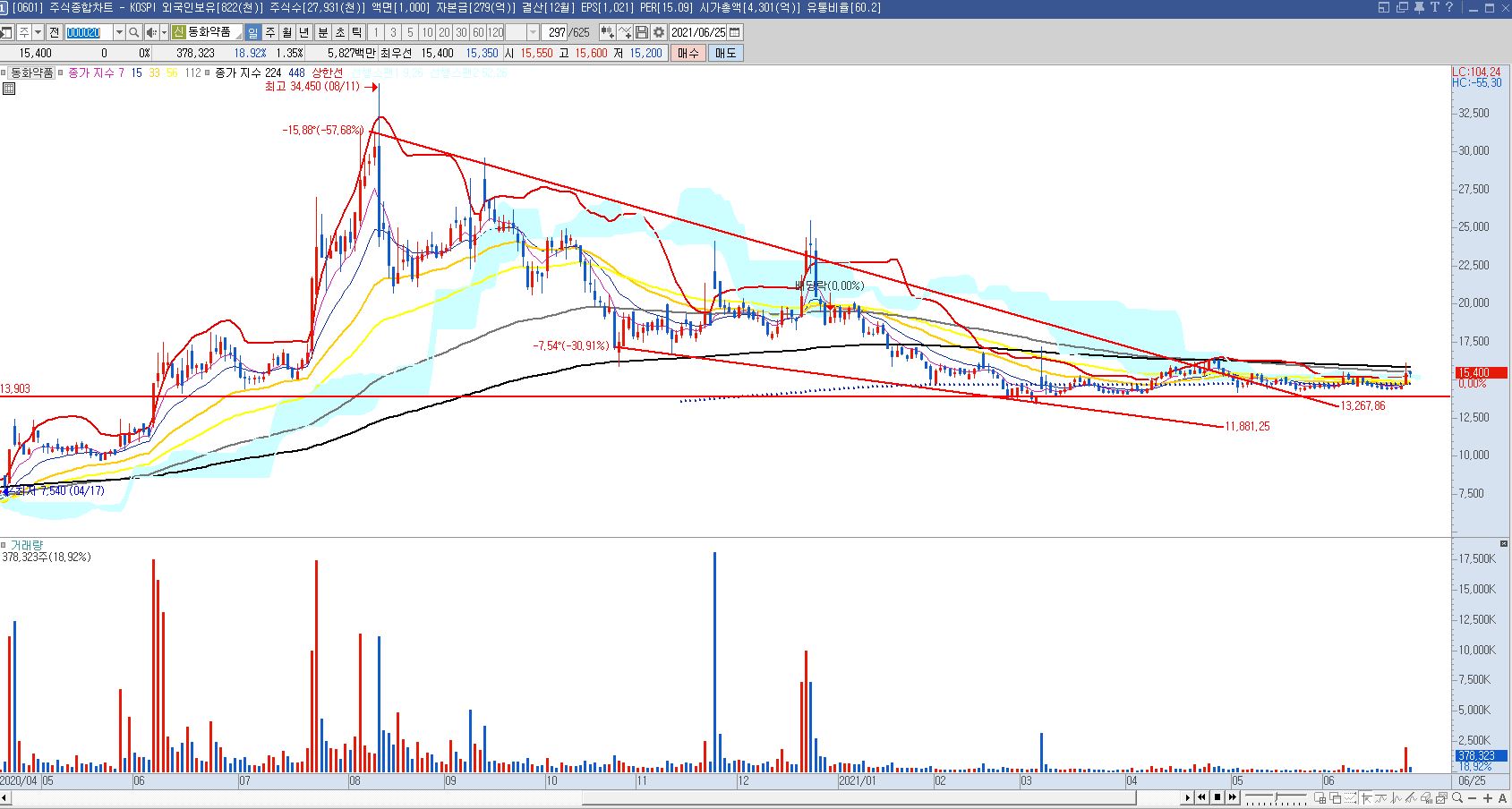Click the chart compare icon before the save icon
1512x809 pixels.
point(608,32)
